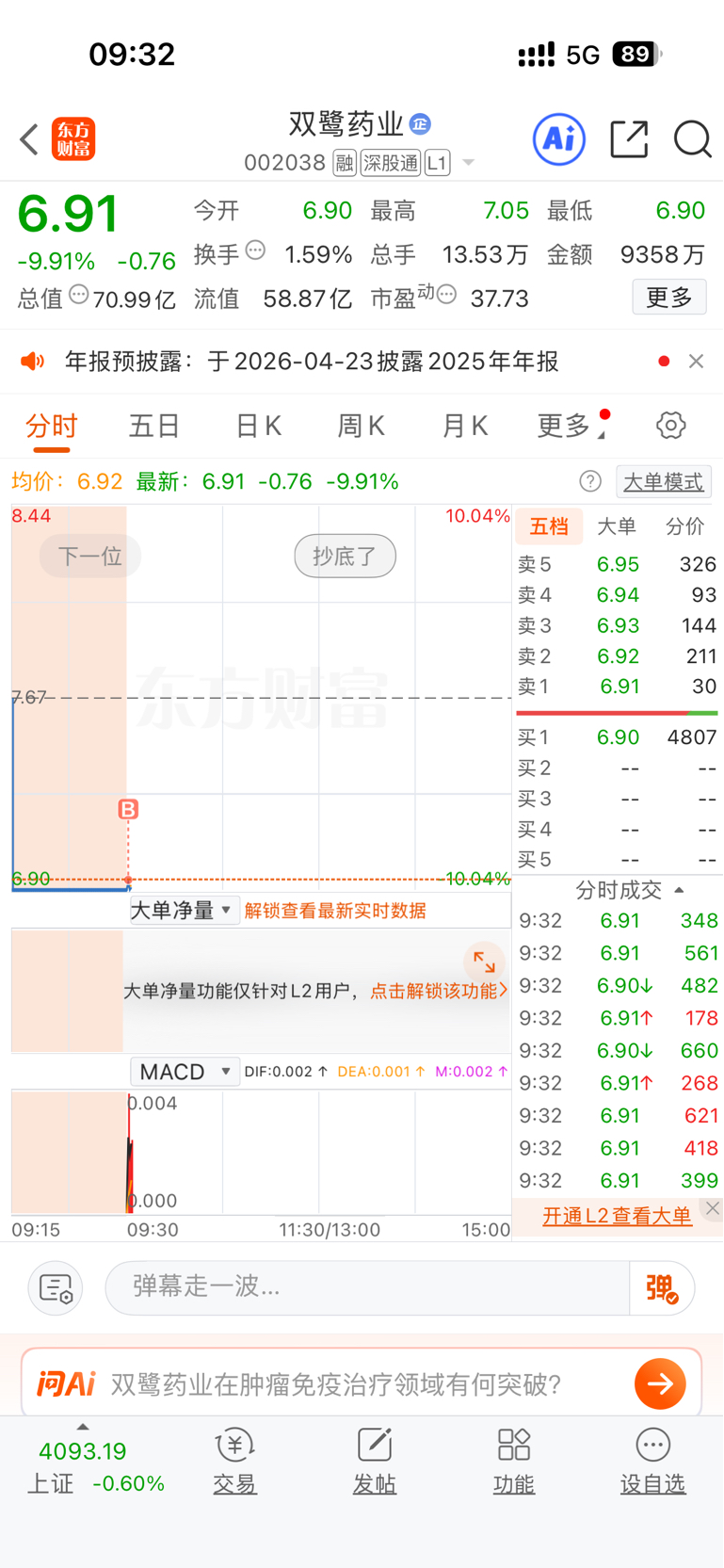Tap the info icon next to 市盈
The width and height of the screenshot is (724, 1568).
(447, 295)
